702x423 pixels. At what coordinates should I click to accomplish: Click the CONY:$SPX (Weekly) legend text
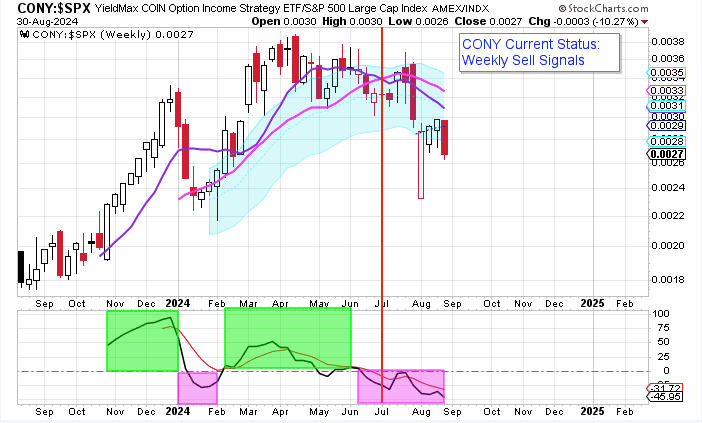pos(82,35)
